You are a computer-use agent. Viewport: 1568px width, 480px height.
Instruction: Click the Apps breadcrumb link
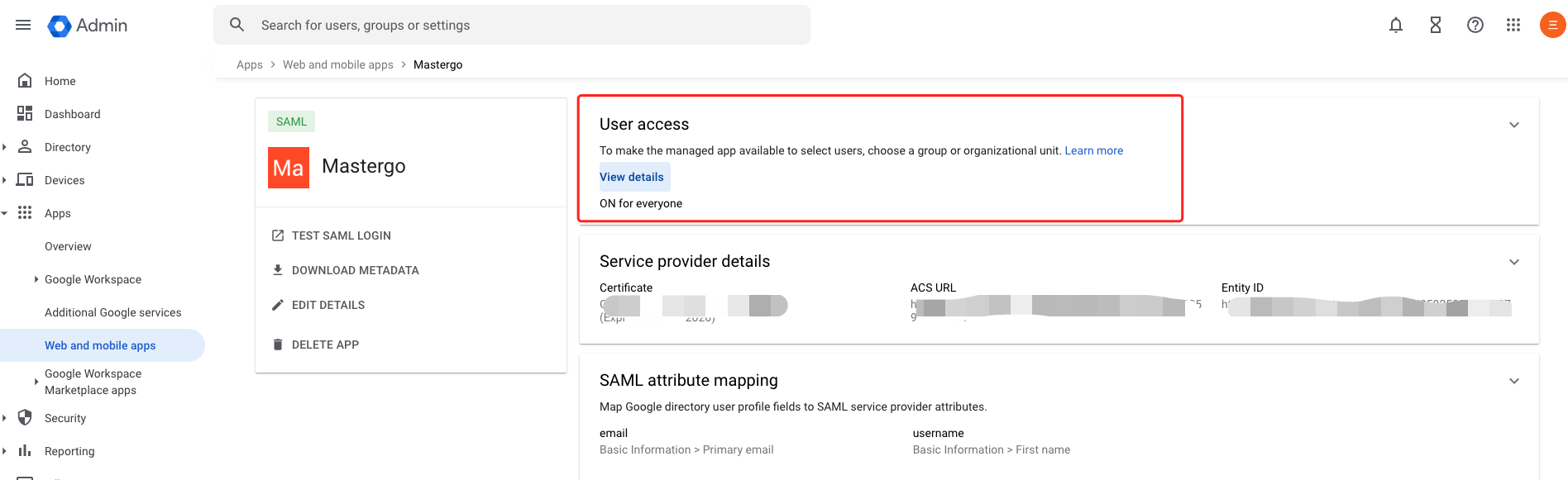[250, 64]
